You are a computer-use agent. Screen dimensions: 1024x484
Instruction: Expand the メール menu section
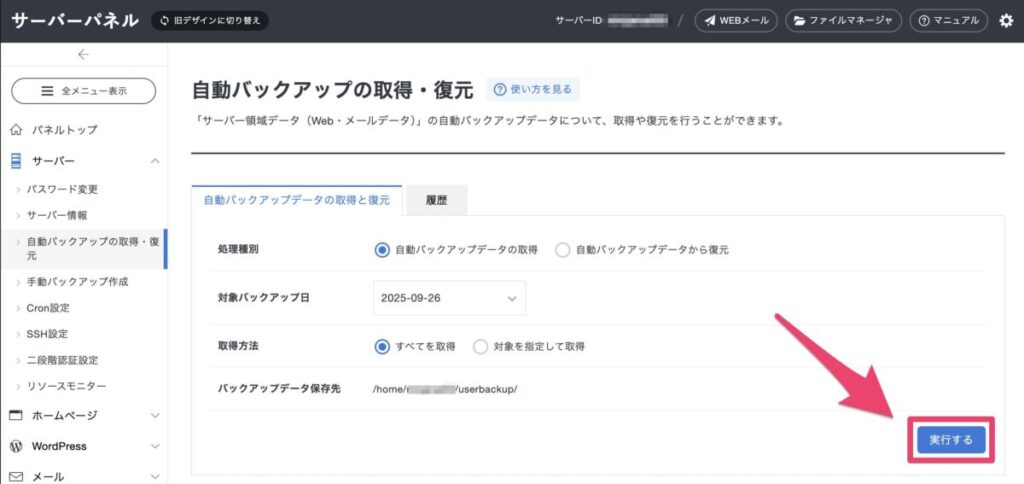155,477
